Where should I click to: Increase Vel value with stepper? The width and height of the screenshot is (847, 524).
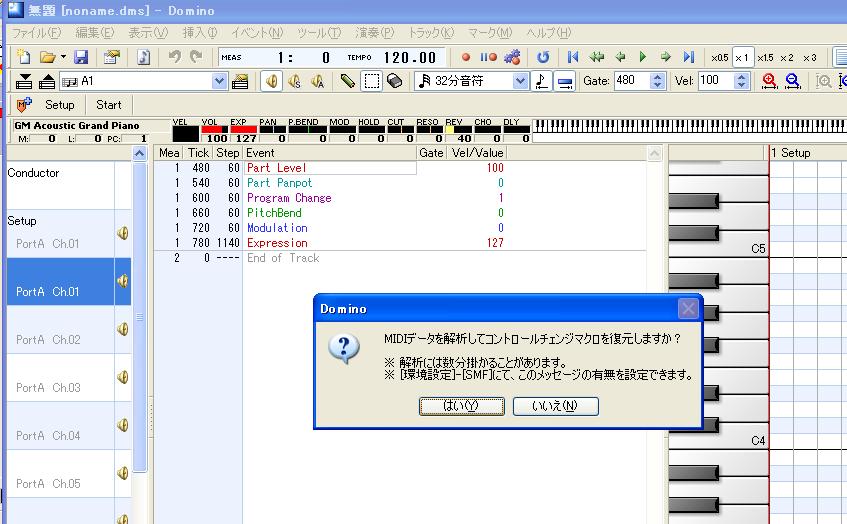(x=742, y=77)
